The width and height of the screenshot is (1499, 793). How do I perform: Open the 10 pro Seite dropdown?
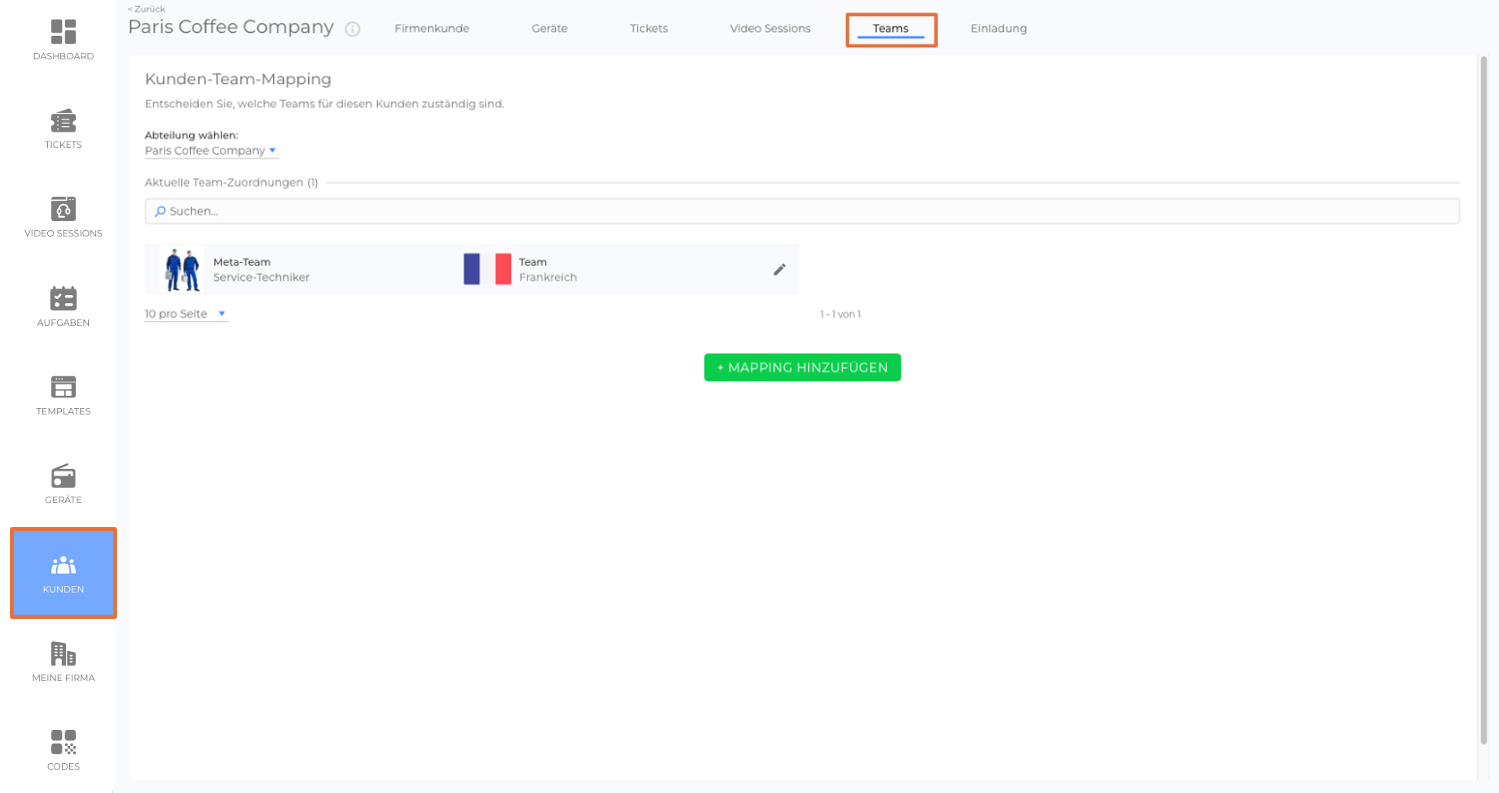point(186,314)
